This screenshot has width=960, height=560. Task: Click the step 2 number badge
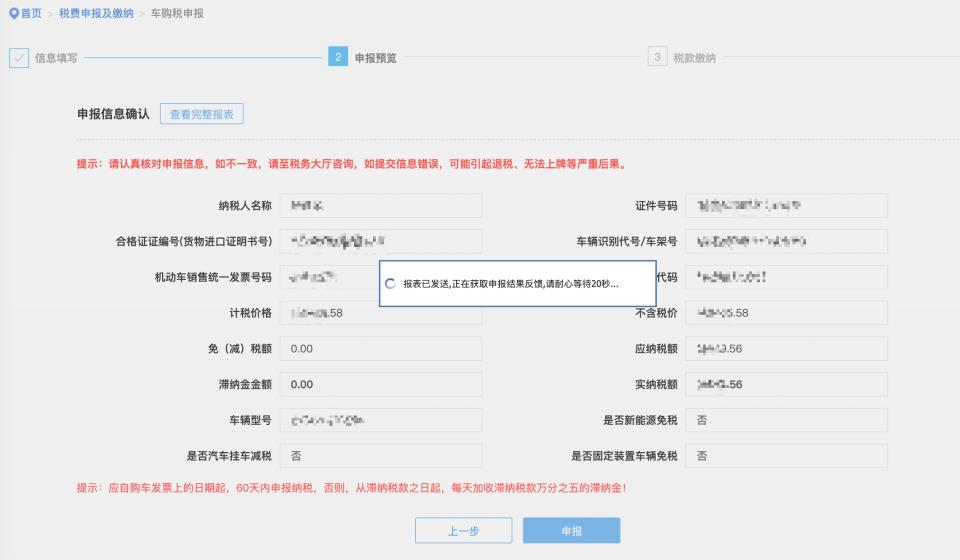coord(338,56)
